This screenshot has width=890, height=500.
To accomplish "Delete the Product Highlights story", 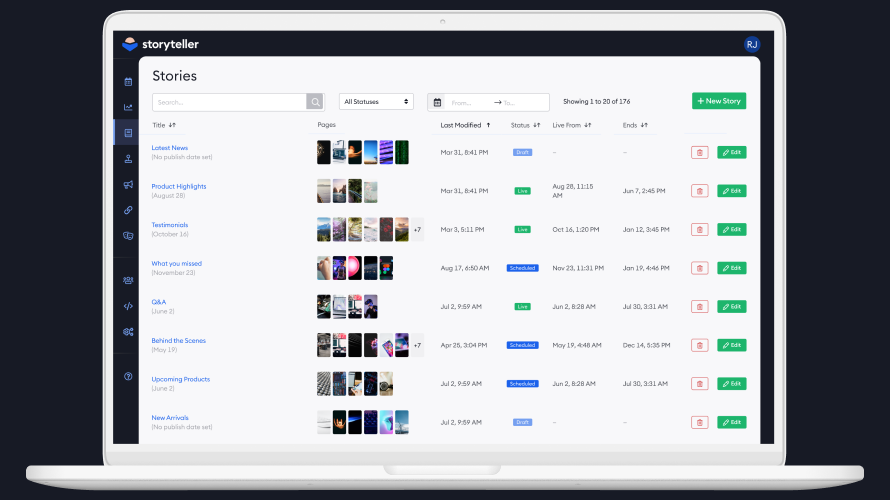I will pyautogui.click(x=699, y=191).
